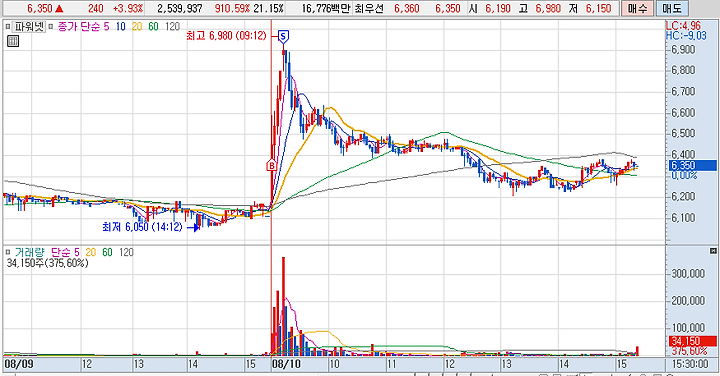
Task: Click the 375.60% label under volume tag
Action: click(689, 351)
